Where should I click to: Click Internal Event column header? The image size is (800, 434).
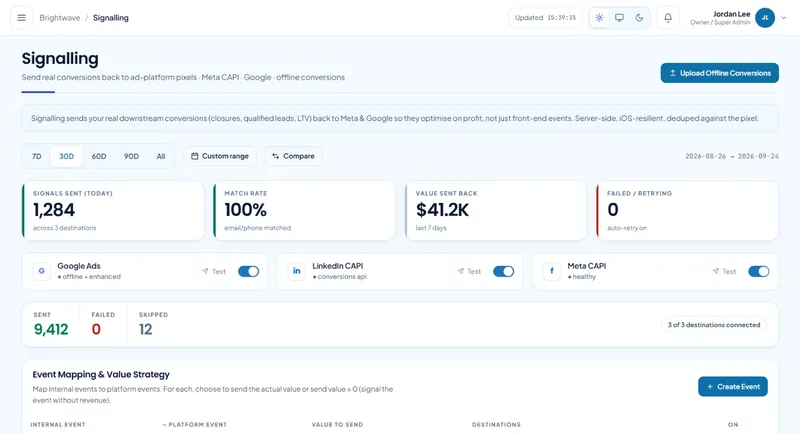pyautogui.click(x=58, y=424)
